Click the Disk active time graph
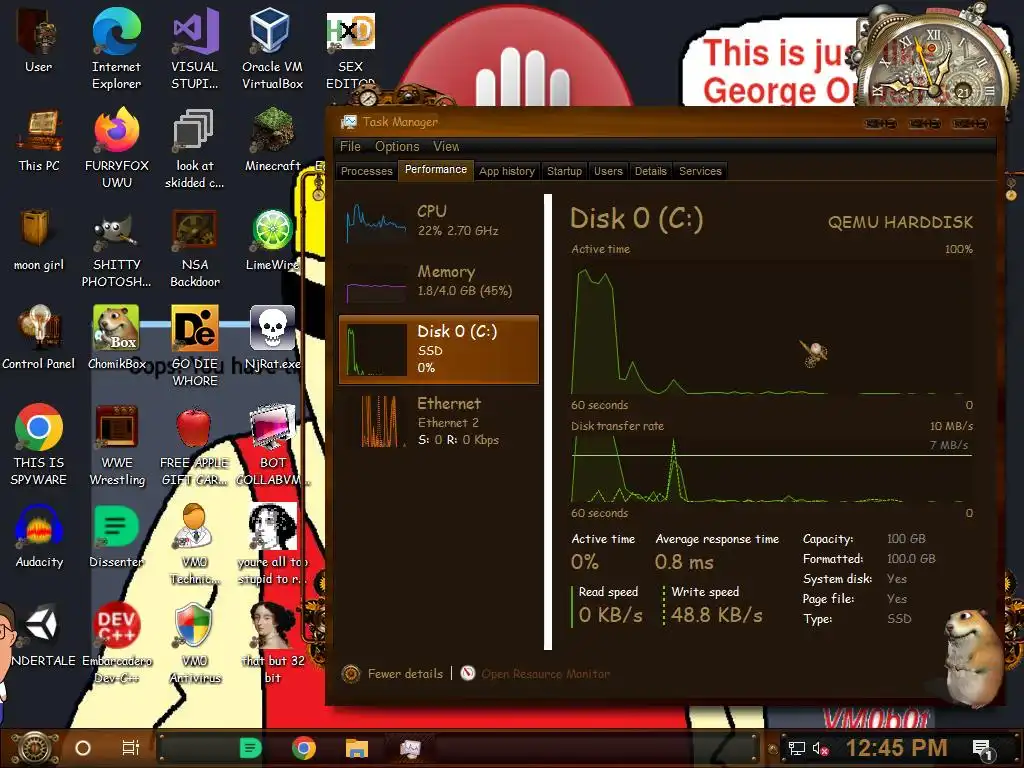This screenshot has width=1024, height=768. [x=771, y=327]
